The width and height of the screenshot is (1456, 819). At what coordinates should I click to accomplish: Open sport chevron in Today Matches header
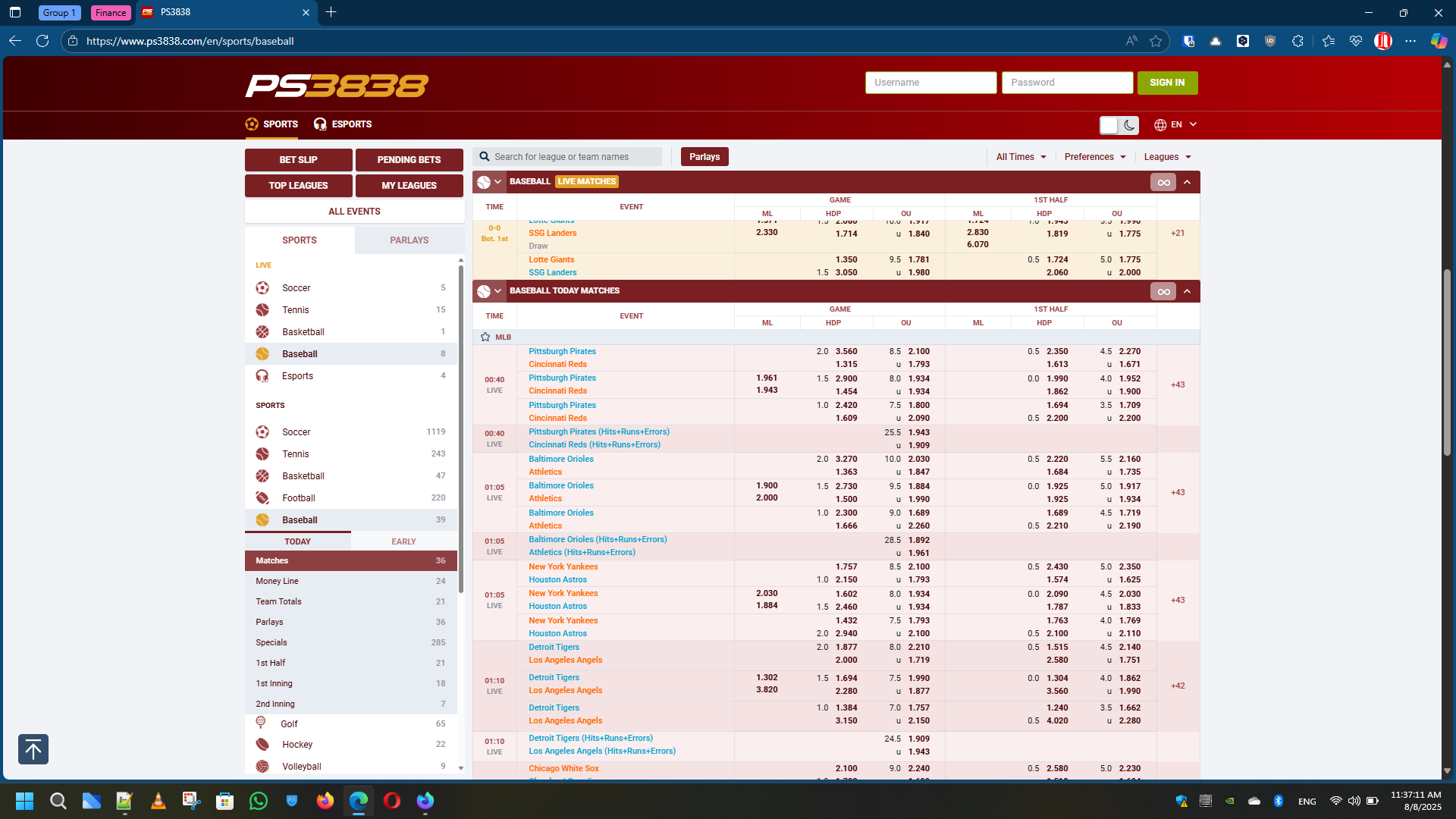[x=498, y=291]
